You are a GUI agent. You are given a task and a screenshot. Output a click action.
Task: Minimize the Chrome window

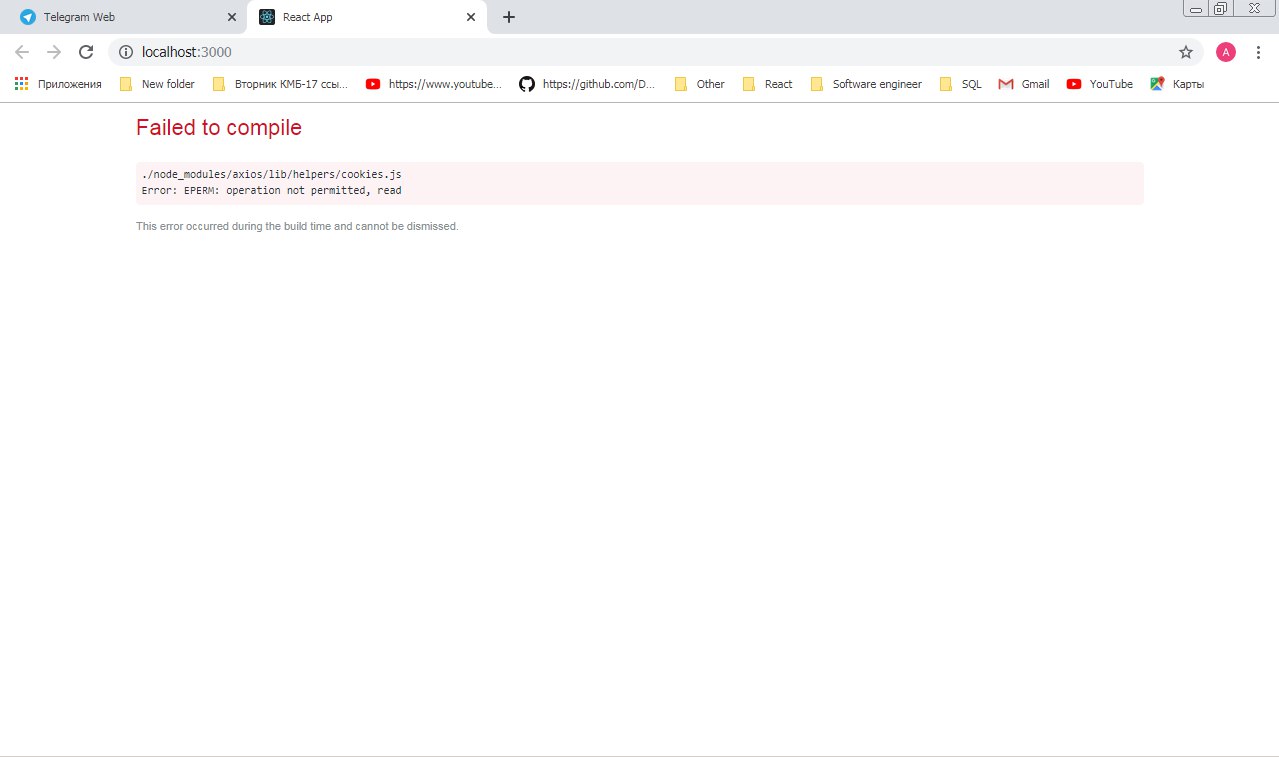1195,9
